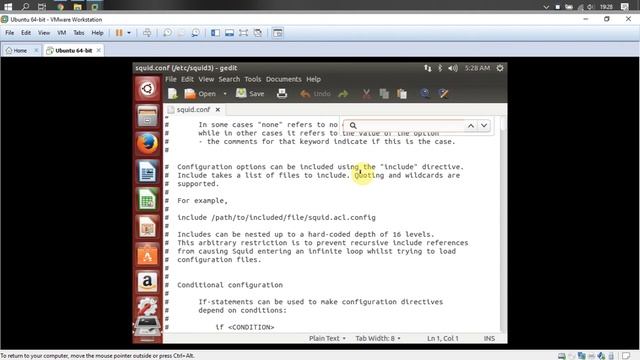This screenshot has width=640, height=360.
Task: Launch LibreOffice Impress from the launcher
Action: pyautogui.click(x=147, y=227)
